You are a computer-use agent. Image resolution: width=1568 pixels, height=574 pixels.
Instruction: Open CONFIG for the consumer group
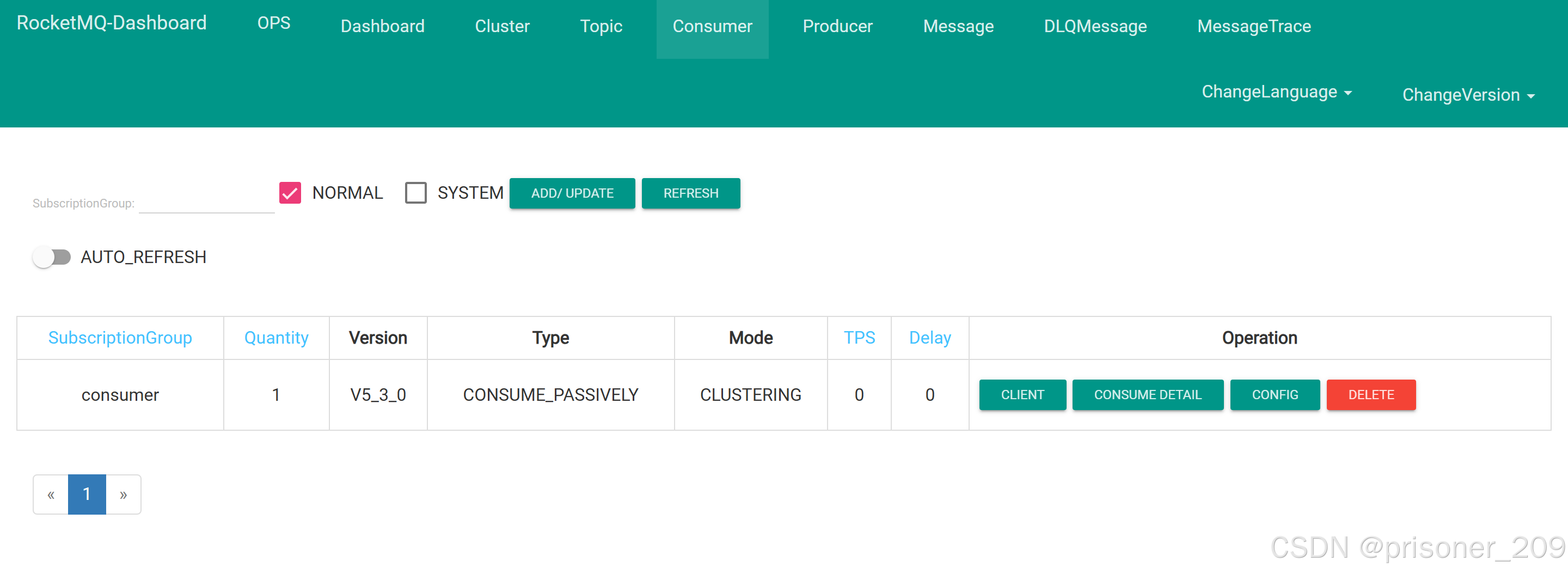[1275, 395]
